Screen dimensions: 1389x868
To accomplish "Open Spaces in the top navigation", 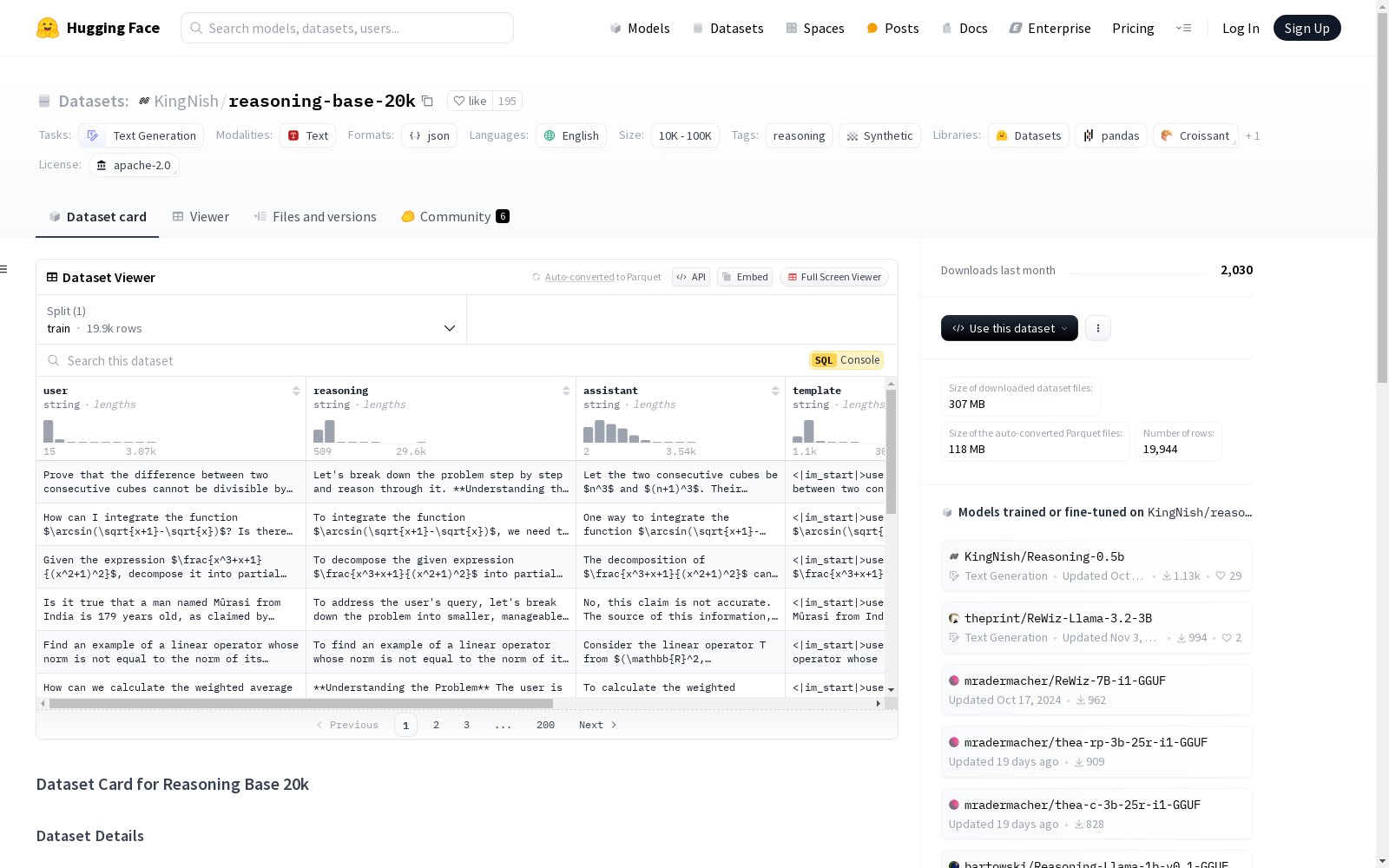I will 815,28.
